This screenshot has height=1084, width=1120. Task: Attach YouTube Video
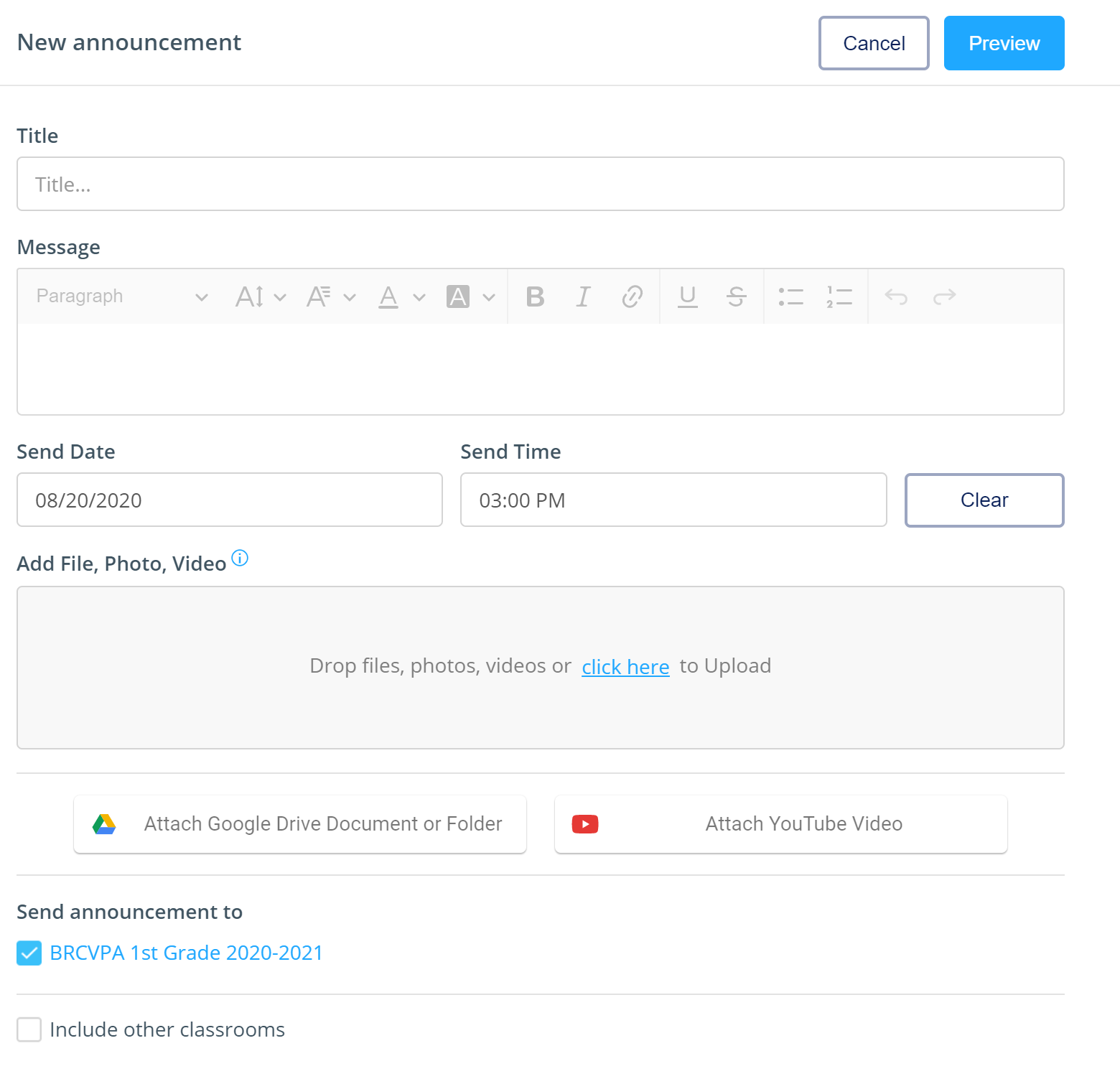click(781, 824)
